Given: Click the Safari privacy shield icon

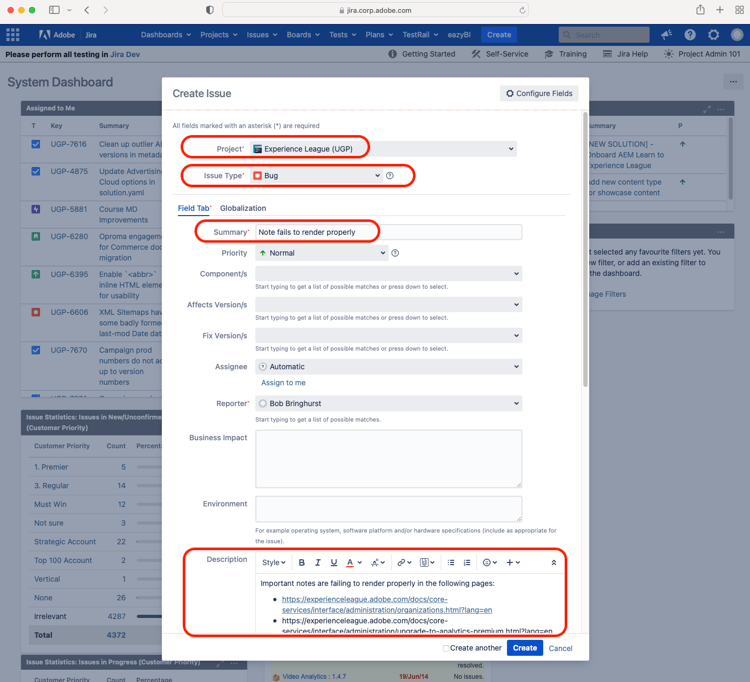Looking at the screenshot, I should click(x=210, y=10).
